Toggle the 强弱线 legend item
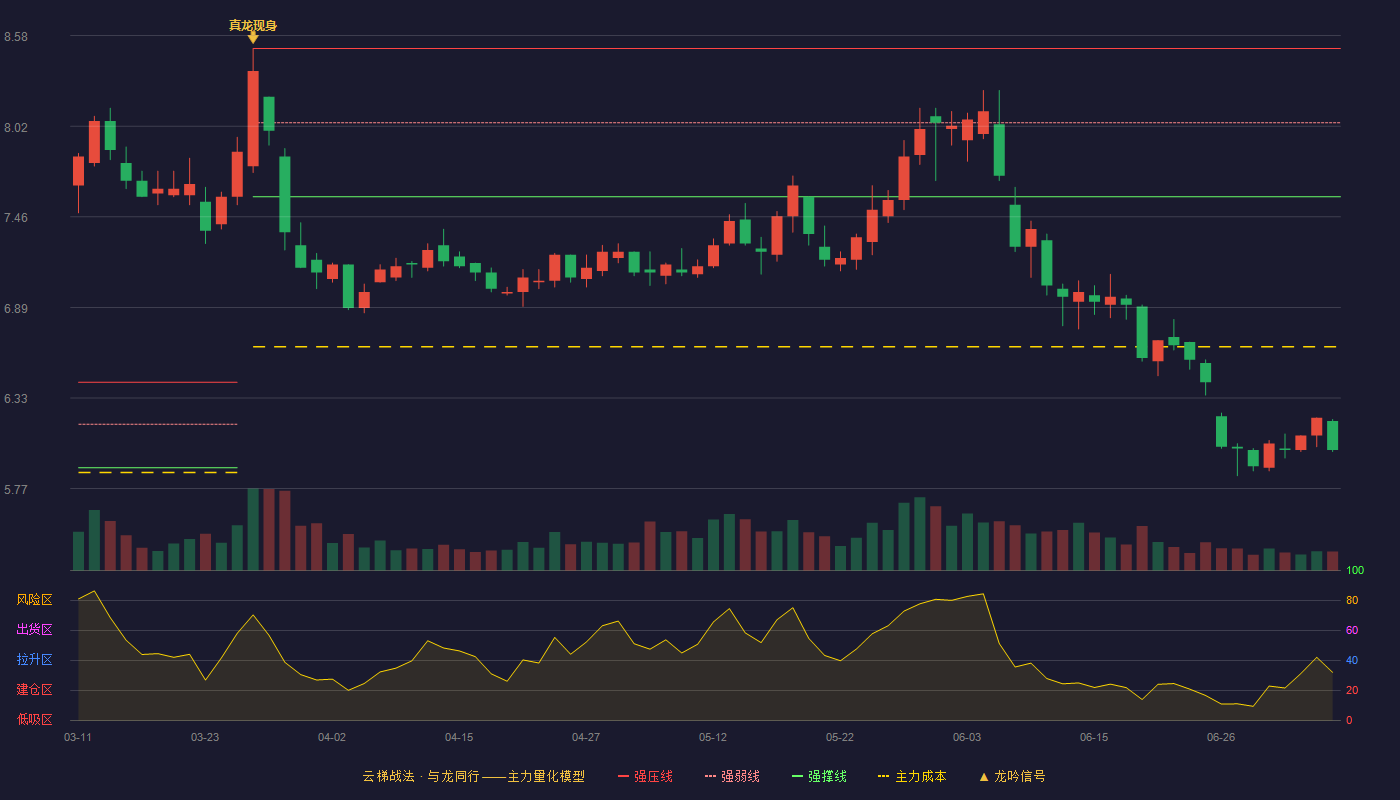Screen dimensions: 1400x800 coord(732,776)
